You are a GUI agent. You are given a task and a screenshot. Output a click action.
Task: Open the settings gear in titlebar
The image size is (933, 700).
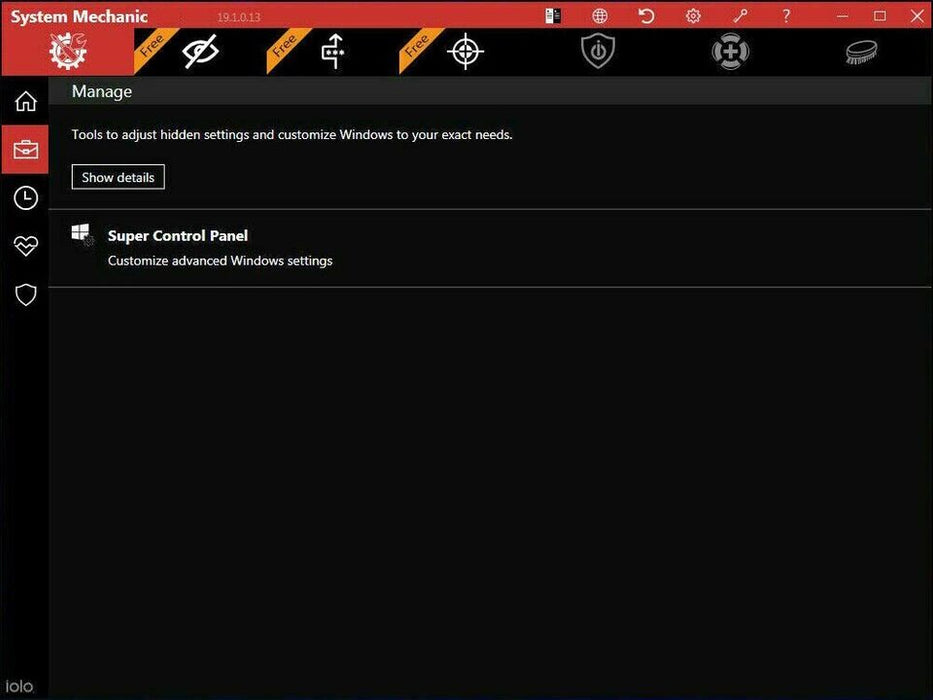pyautogui.click(x=693, y=16)
